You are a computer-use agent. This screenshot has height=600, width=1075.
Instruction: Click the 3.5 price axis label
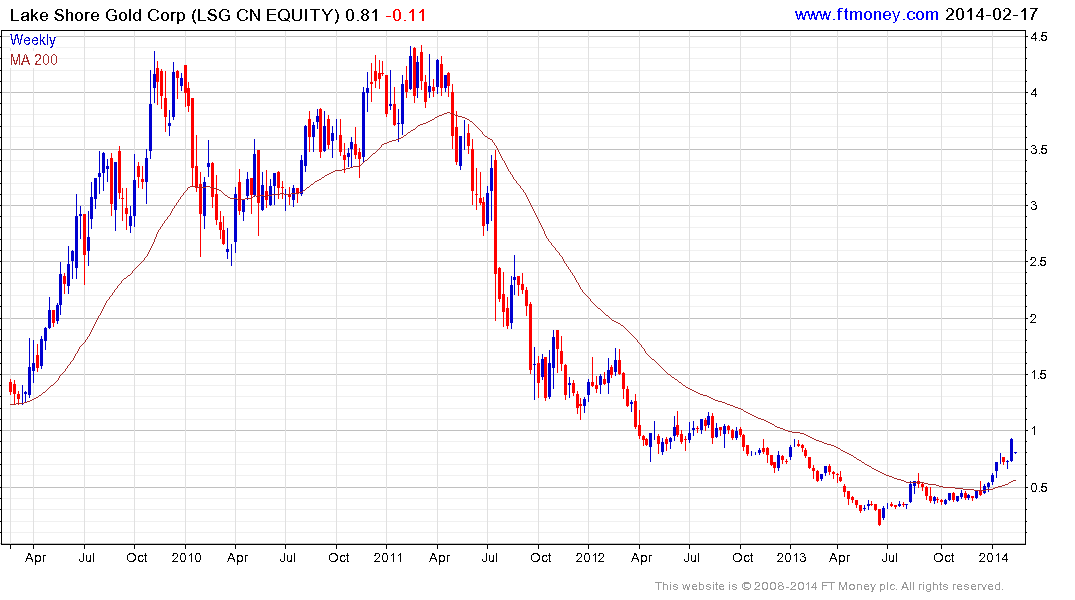coord(1039,149)
